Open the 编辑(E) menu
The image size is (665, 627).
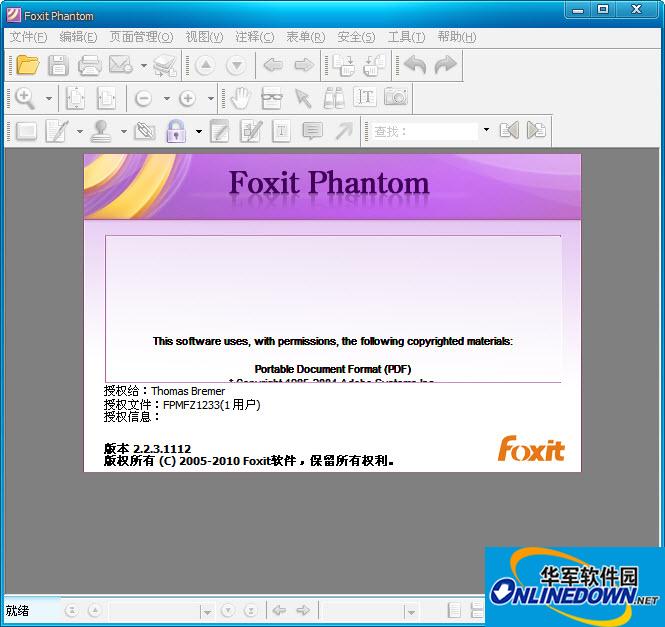click(x=78, y=37)
